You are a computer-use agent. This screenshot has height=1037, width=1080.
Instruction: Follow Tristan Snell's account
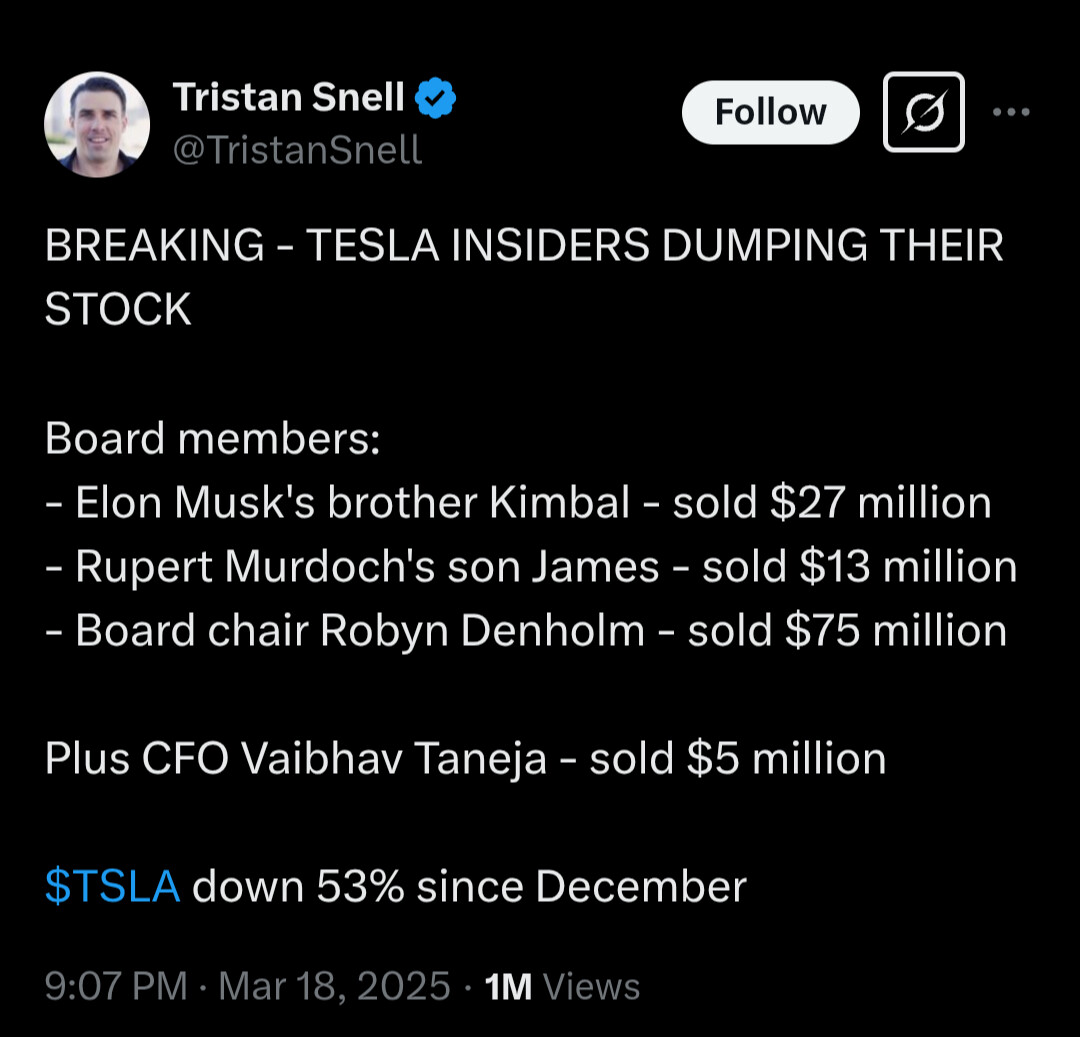(770, 112)
